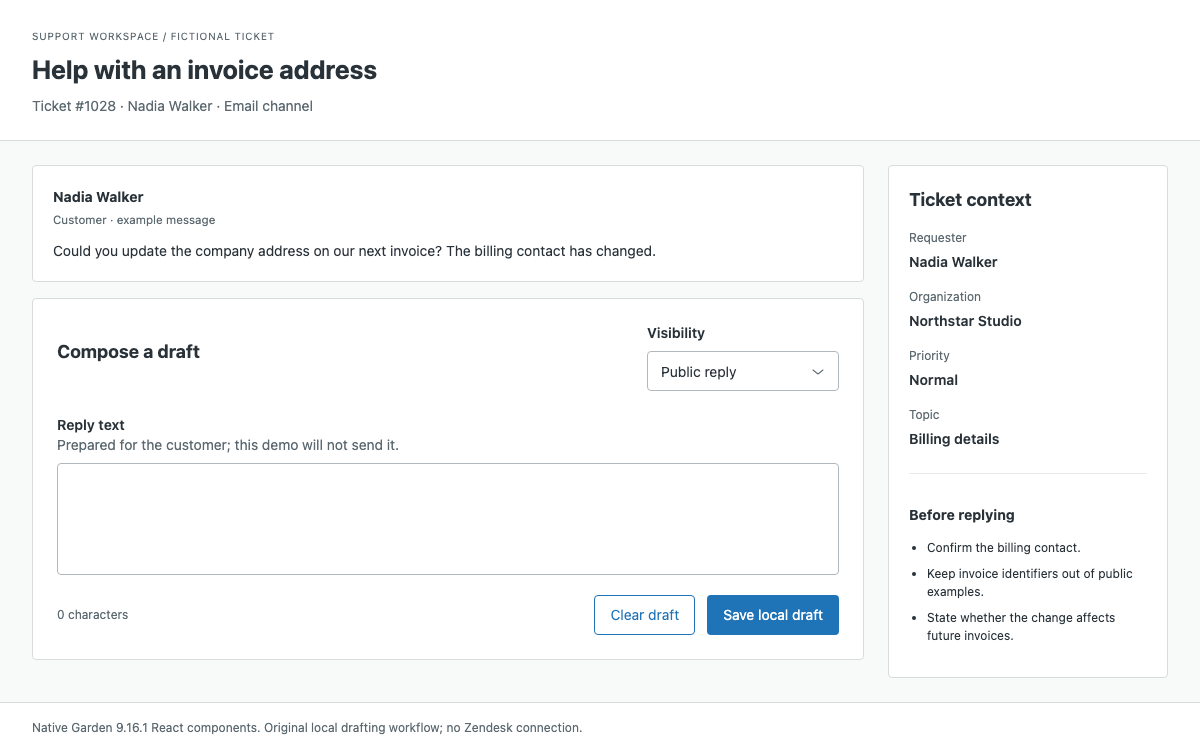1200x750 pixels.
Task: Click the "Organization" label
Action: [945, 297]
